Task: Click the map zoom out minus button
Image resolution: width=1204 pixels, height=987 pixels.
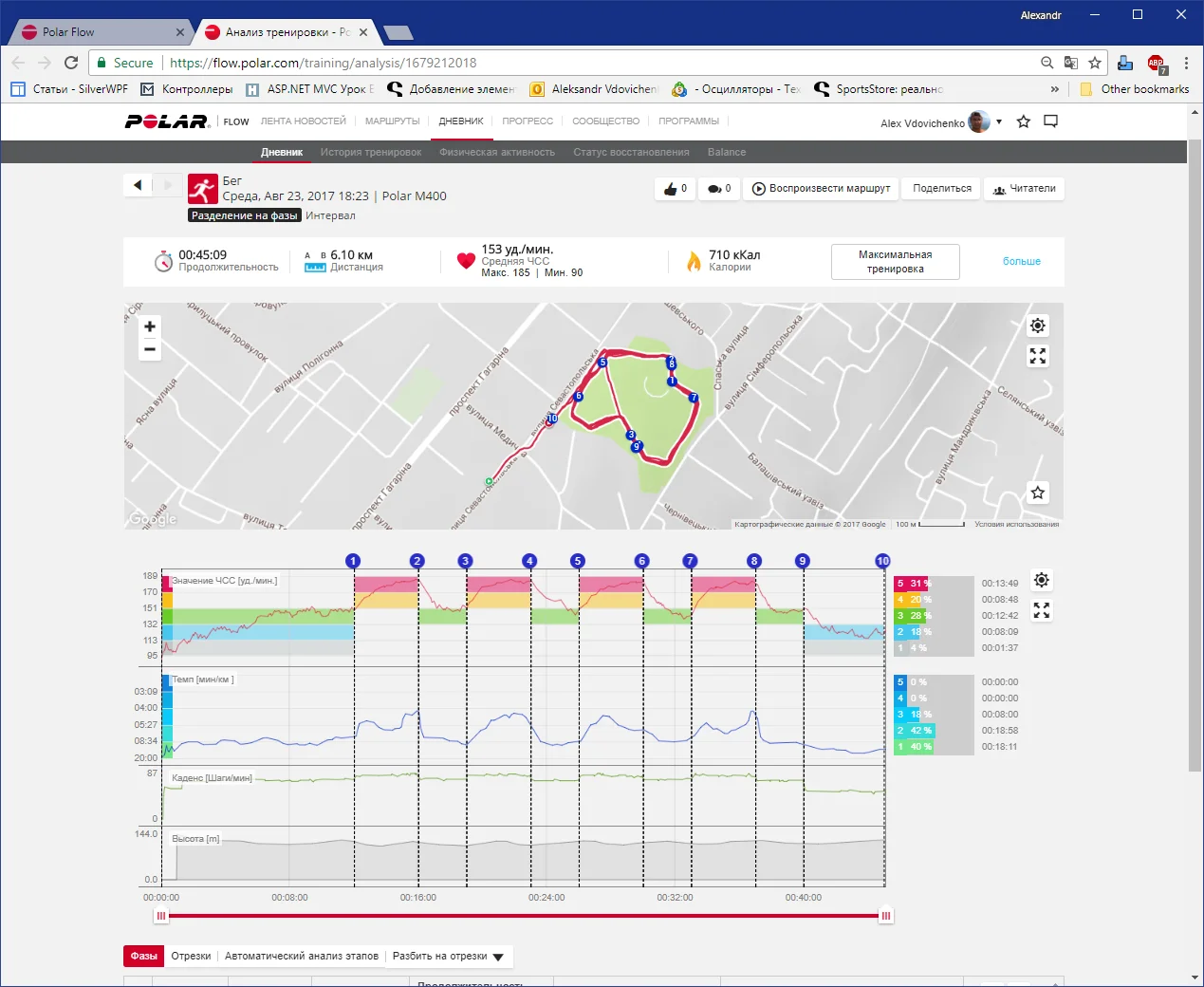Action: [149, 350]
